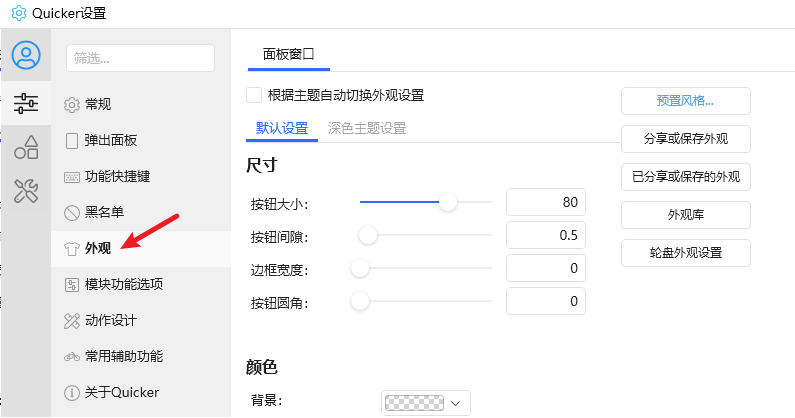Open the user account avatar icon
Viewport: 795px width, 418px height.
26,56
